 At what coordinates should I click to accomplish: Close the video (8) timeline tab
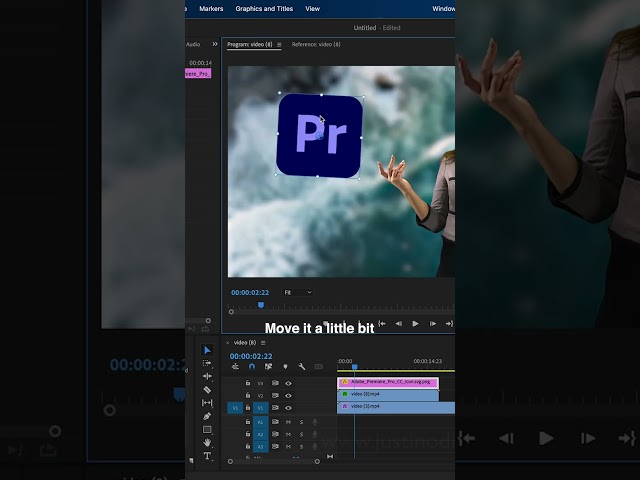[227, 343]
